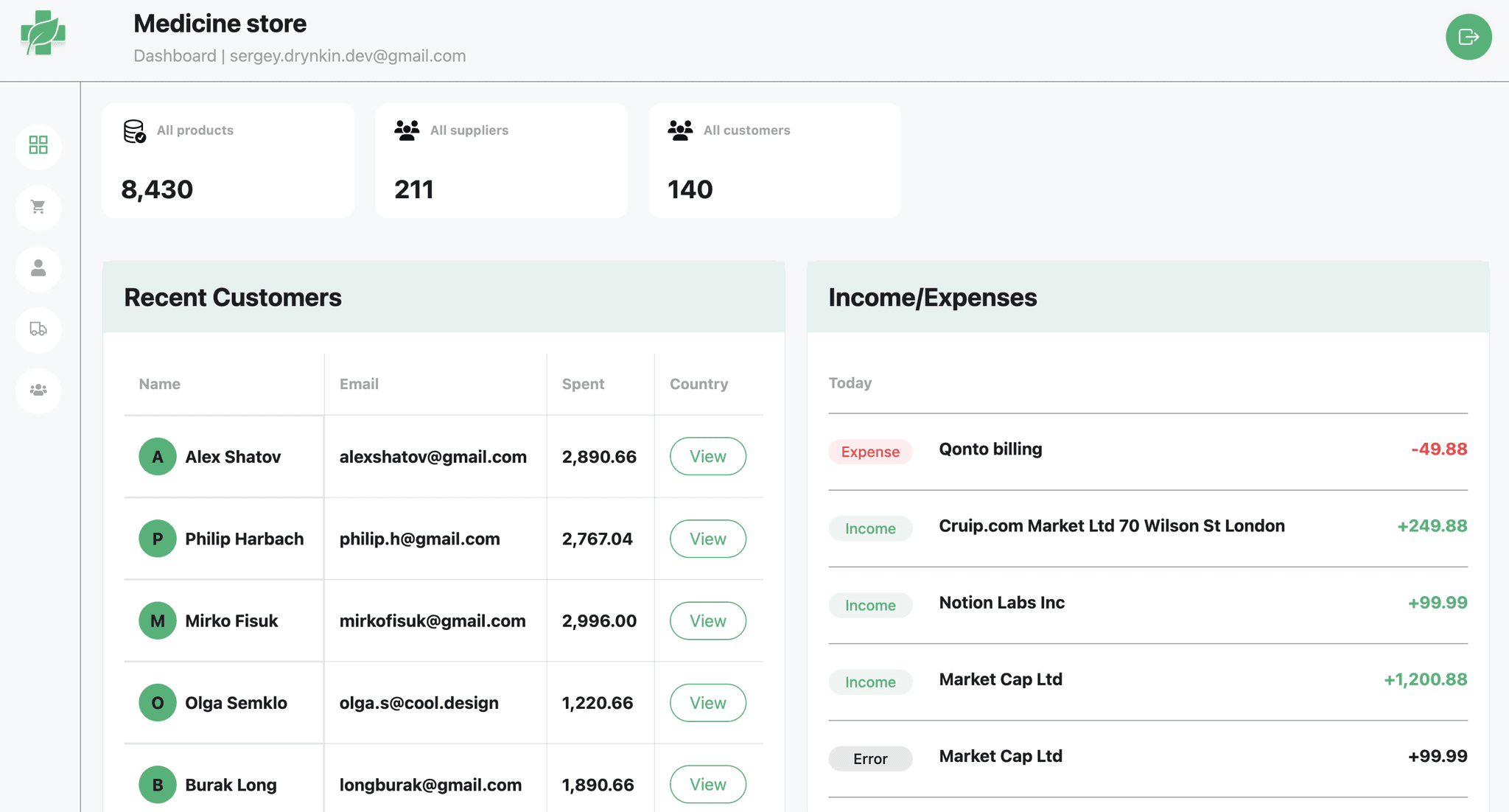Click the Income badge beside +1,200.88

(x=870, y=682)
